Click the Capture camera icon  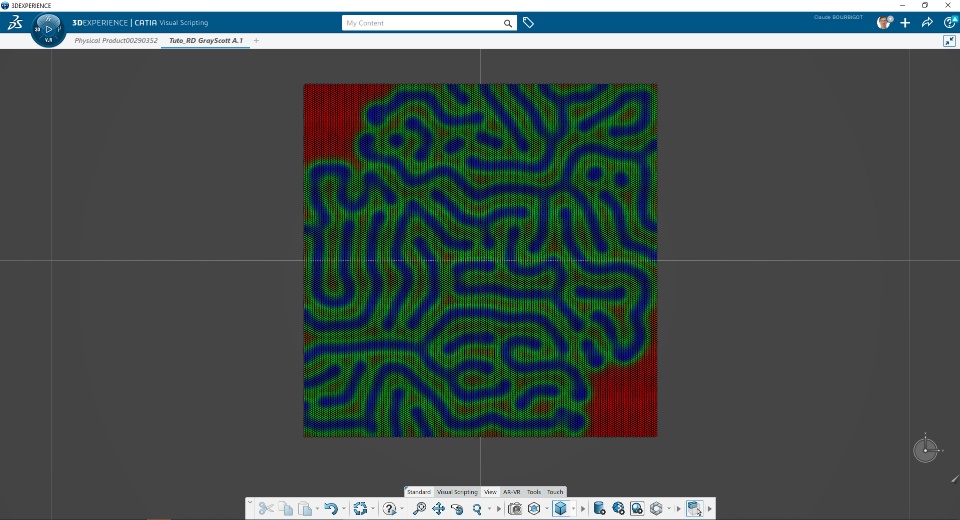(x=515, y=508)
